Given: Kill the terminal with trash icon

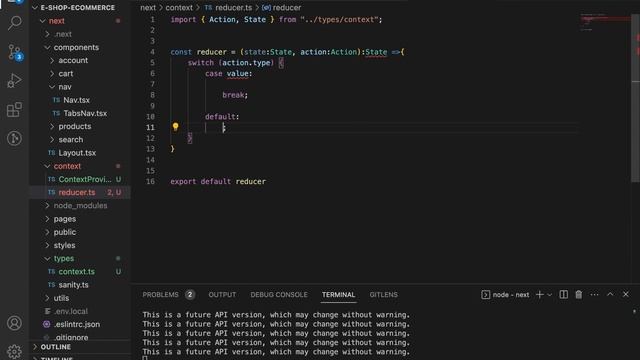Looking at the screenshot, I should tap(579, 294).
